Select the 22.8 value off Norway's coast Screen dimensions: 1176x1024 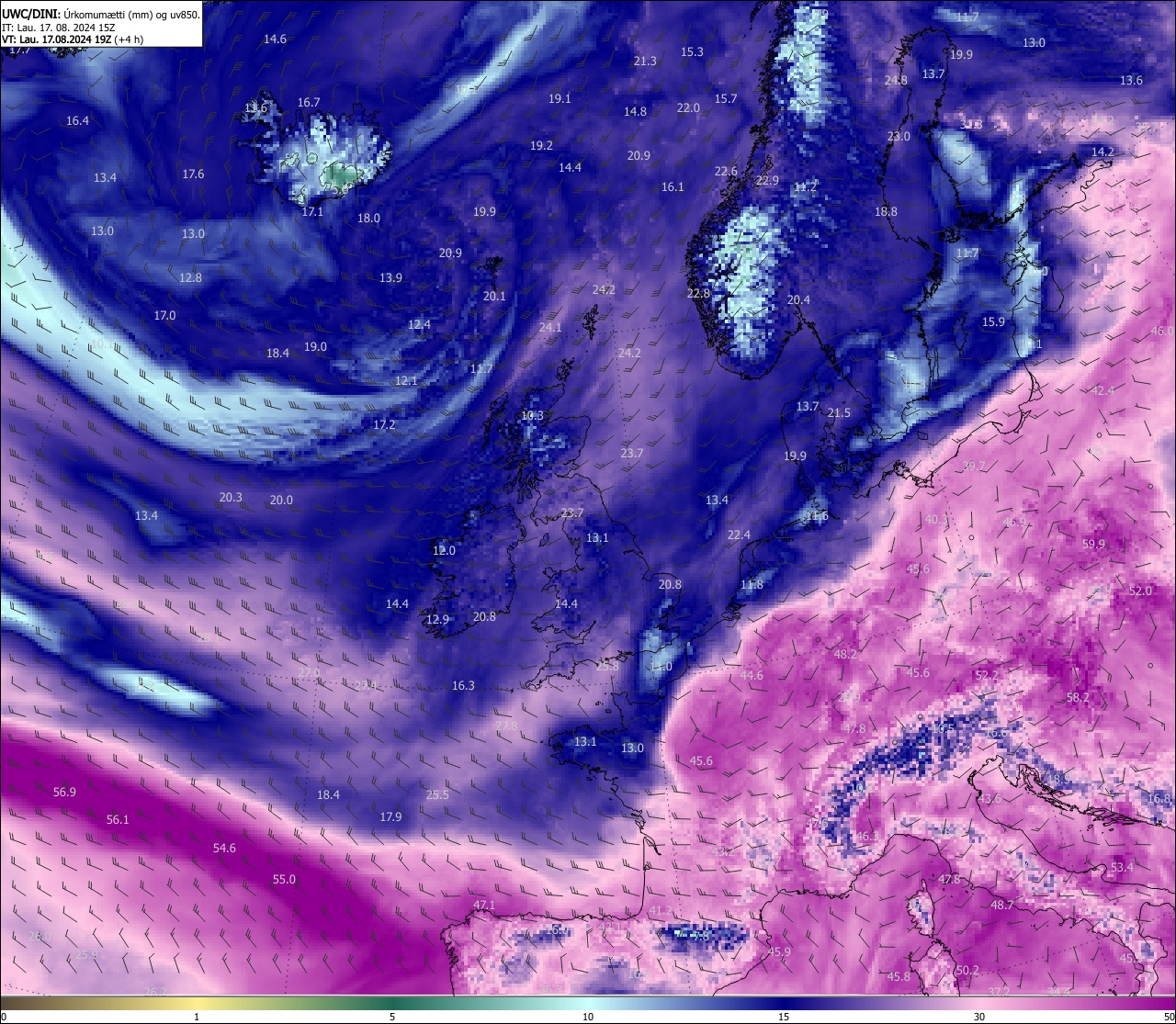pyautogui.click(x=698, y=294)
